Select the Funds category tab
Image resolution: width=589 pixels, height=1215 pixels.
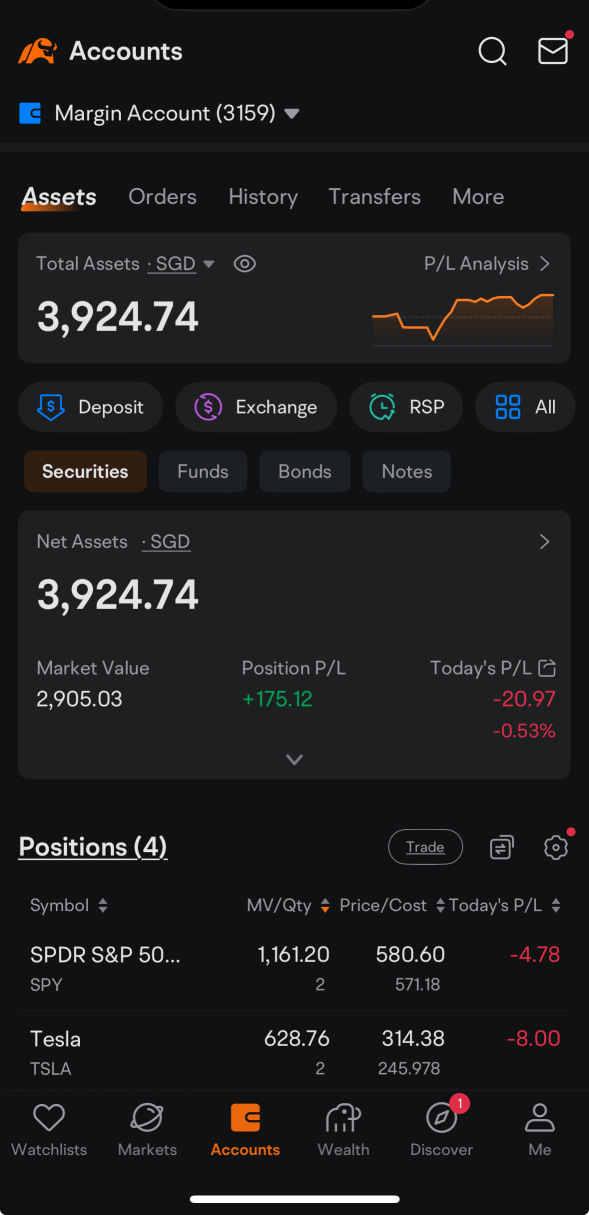(x=203, y=471)
